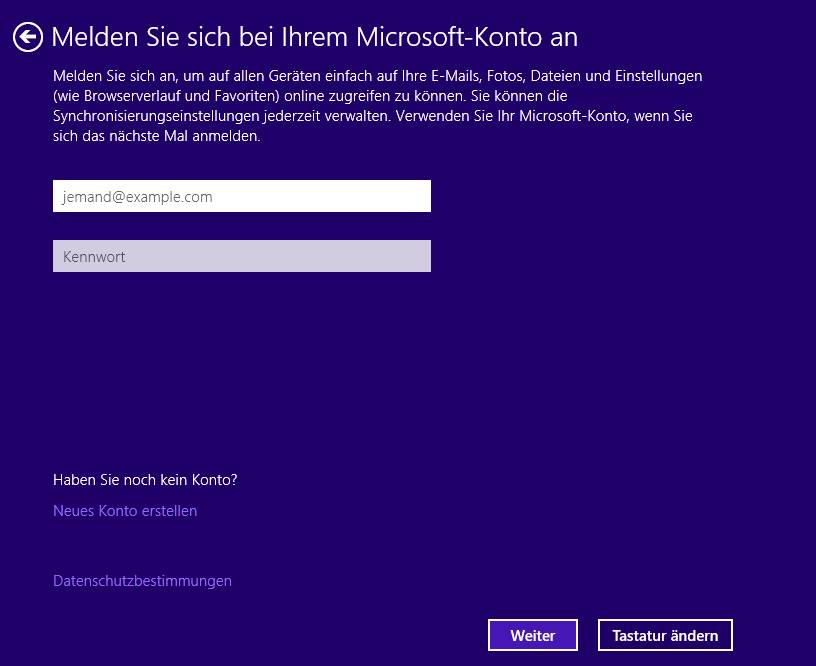This screenshot has height=666, width=816.
Task: Continue sign-in with Weiter
Action: (x=532, y=635)
